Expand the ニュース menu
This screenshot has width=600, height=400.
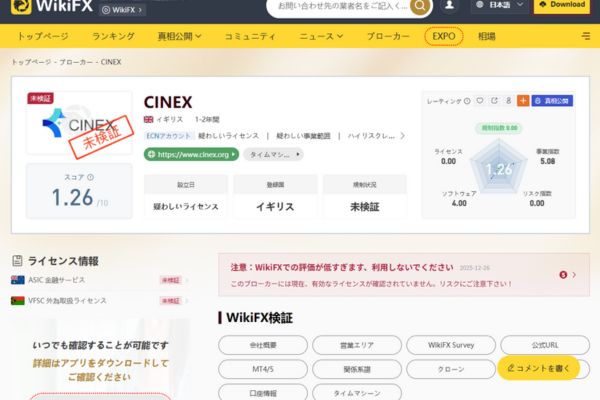coord(321,36)
